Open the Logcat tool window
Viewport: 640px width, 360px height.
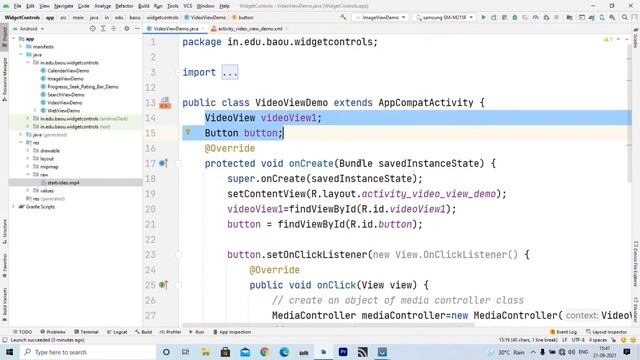tap(117, 332)
